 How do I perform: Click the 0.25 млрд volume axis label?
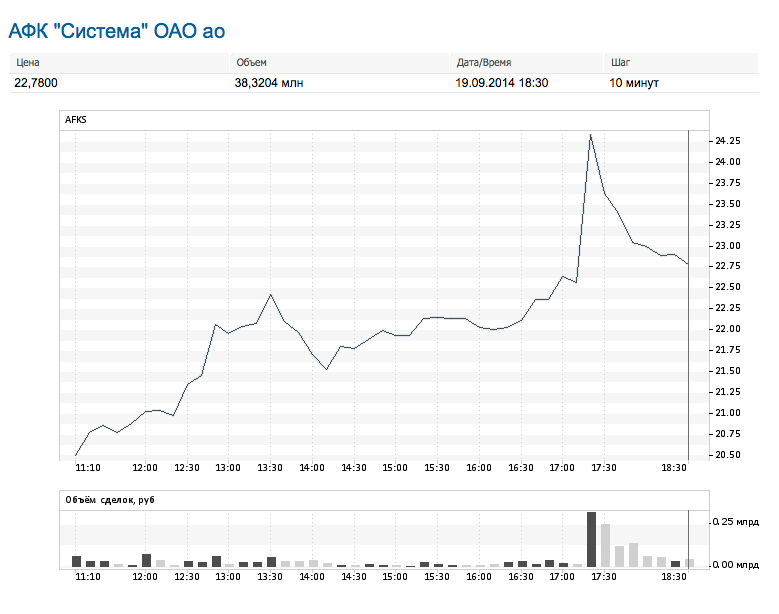click(x=736, y=521)
